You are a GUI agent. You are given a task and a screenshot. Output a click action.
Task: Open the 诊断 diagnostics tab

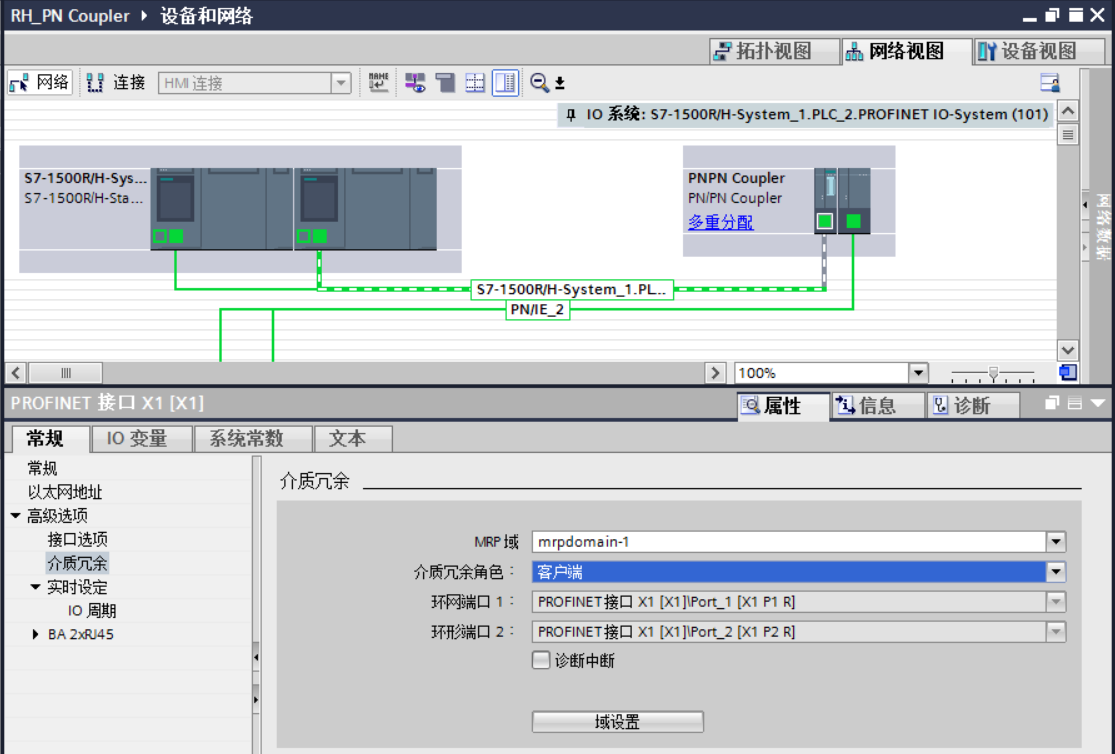tap(973, 405)
